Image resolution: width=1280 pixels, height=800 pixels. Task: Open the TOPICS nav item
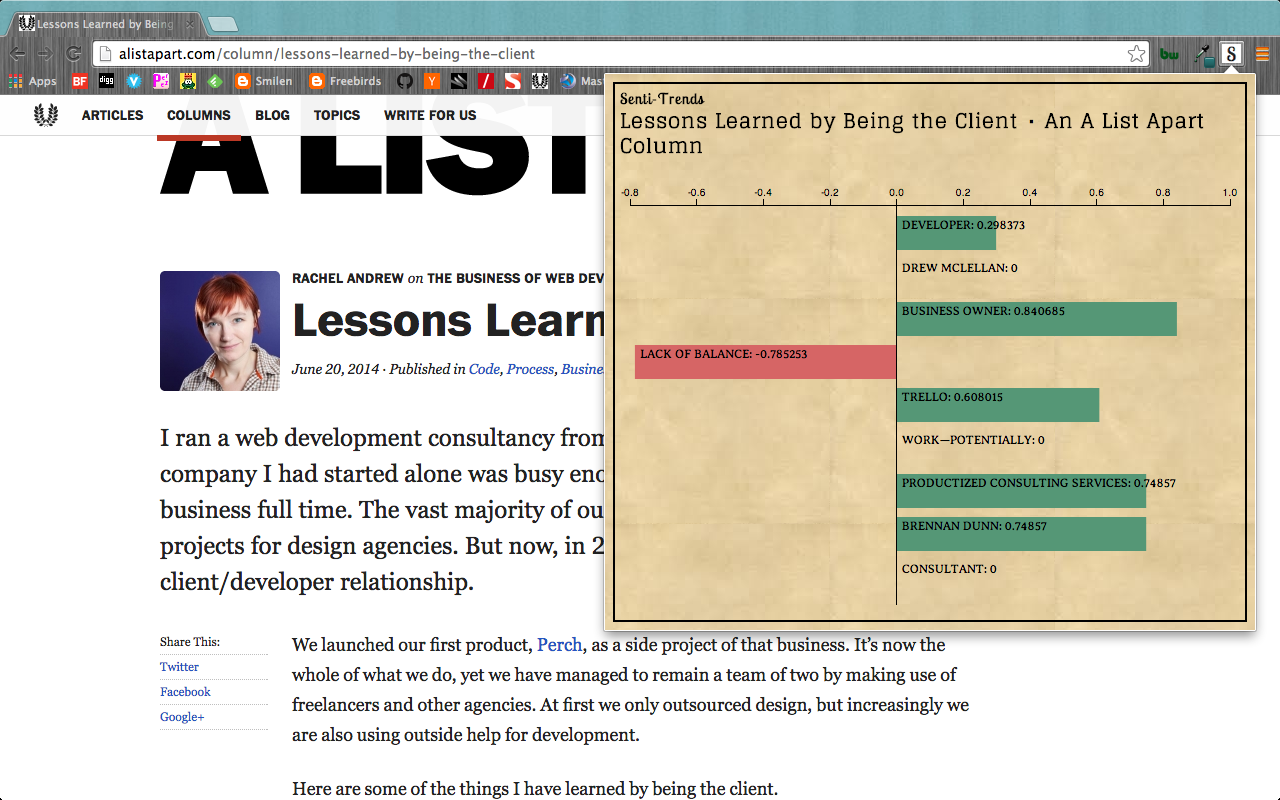click(337, 115)
